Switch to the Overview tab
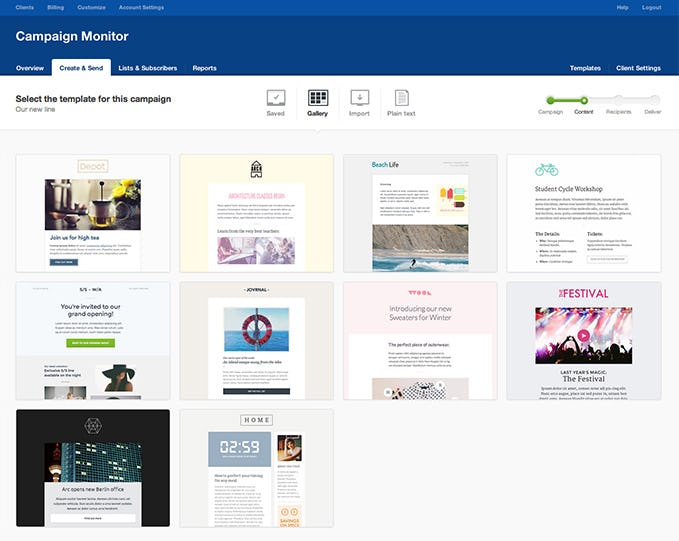The image size is (679, 541). pos(30,68)
